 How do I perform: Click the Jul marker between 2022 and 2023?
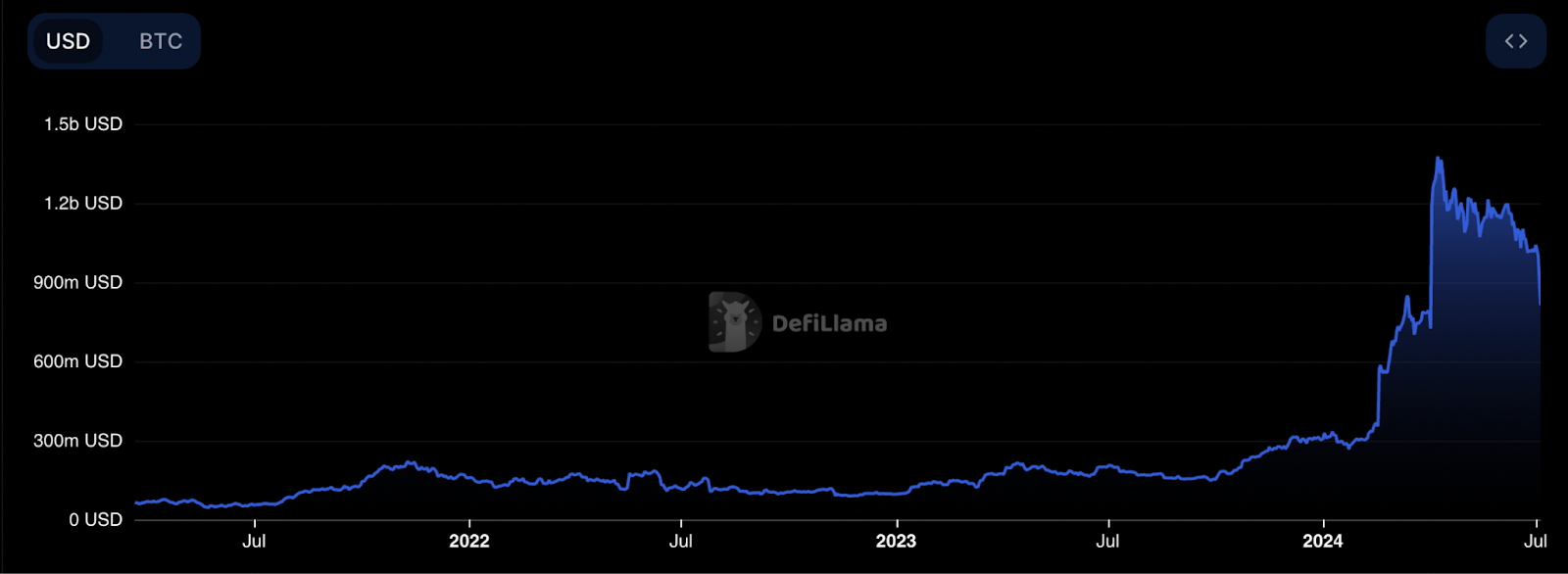tap(680, 541)
